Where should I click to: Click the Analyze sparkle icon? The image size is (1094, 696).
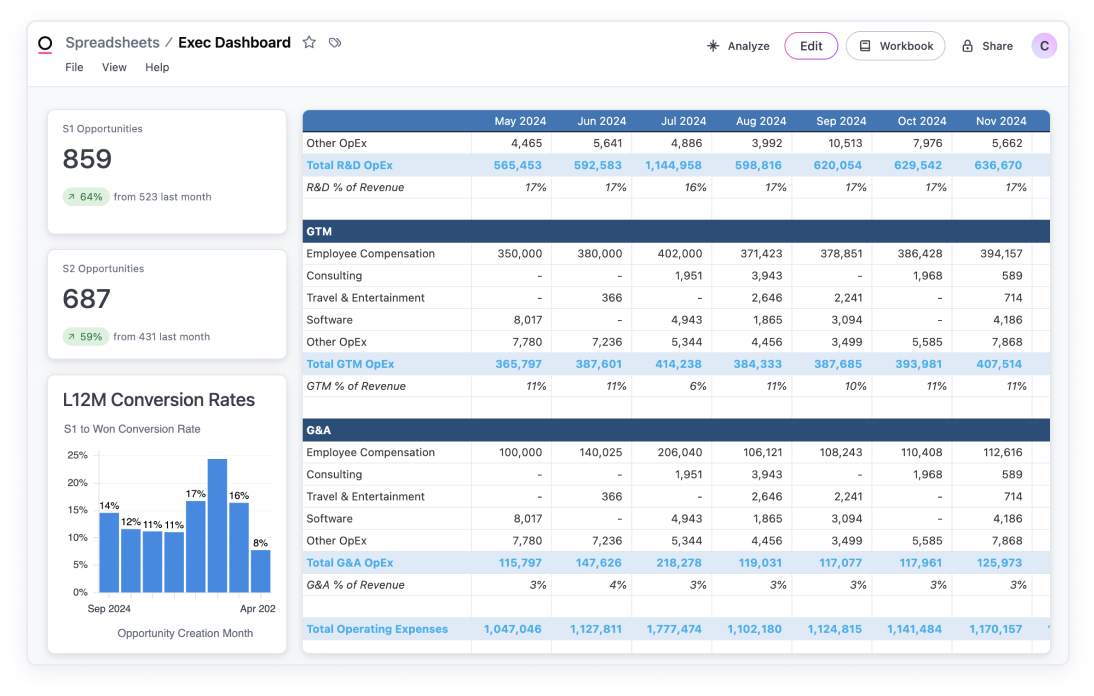pyautogui.click(x=713, y=46)
